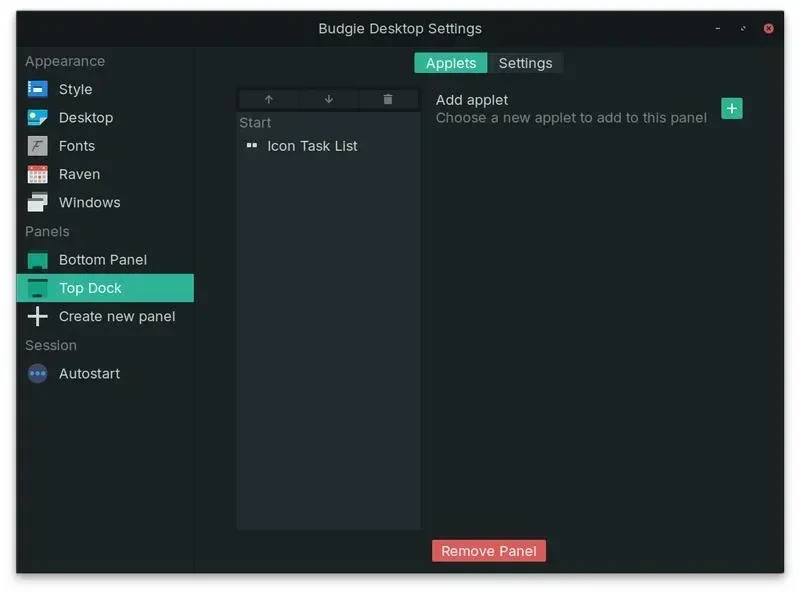Select Icon Task List row text

(312, 146)
